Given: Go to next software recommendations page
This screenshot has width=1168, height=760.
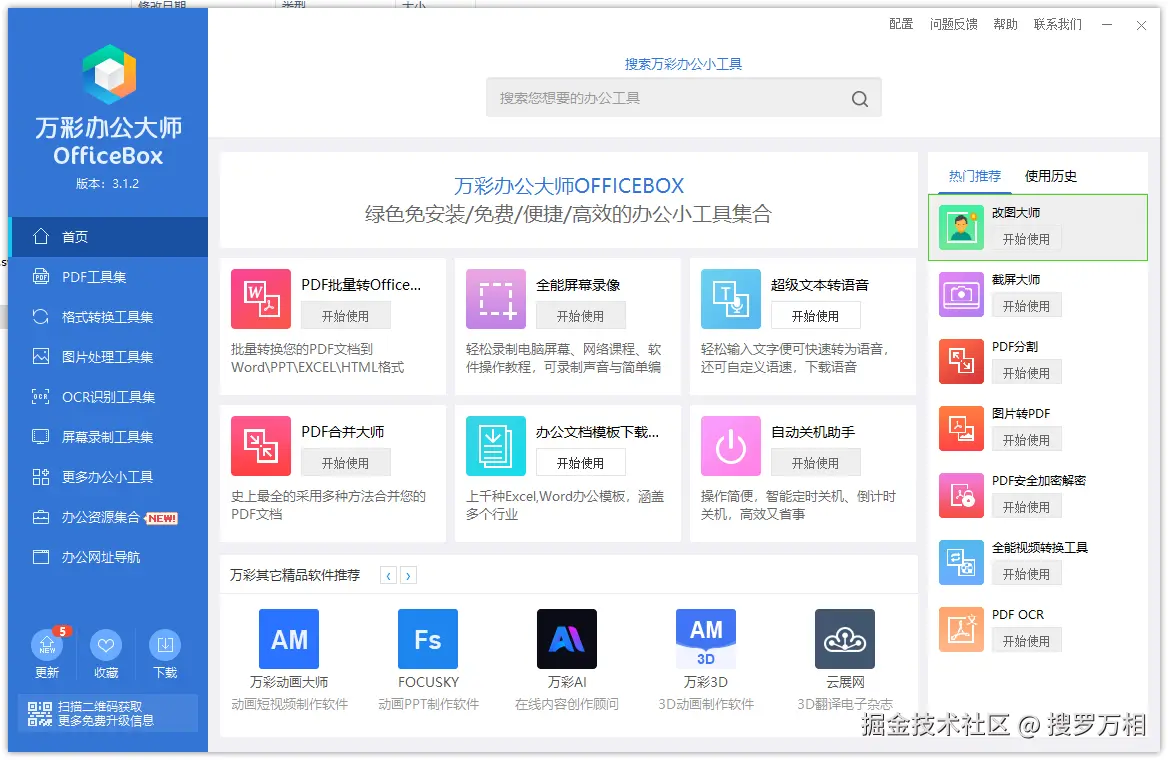Looking at the screenshot, I should click(408, 575).
